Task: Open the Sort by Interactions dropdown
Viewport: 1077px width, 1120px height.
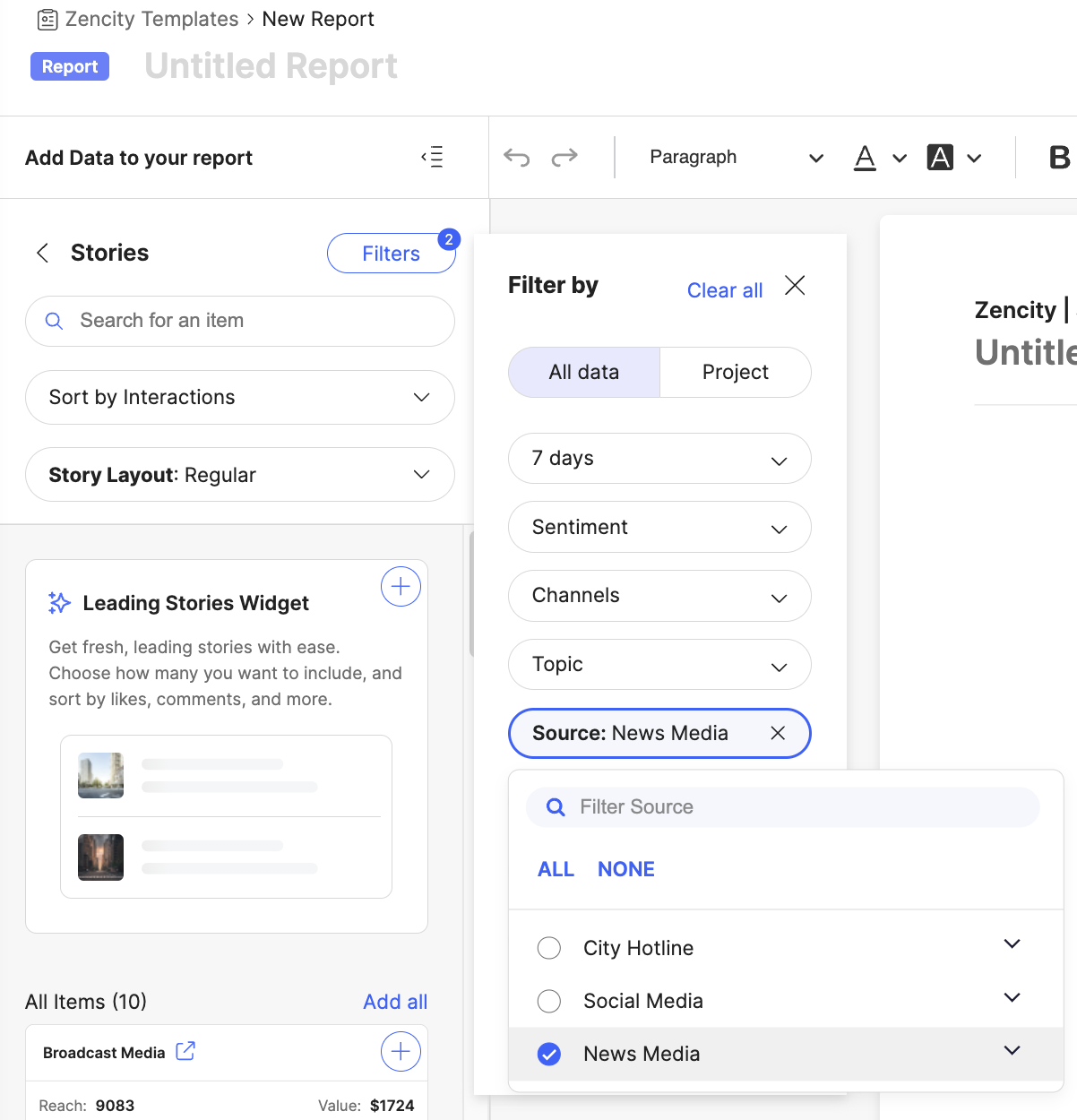Action: [x=239, y=397]
